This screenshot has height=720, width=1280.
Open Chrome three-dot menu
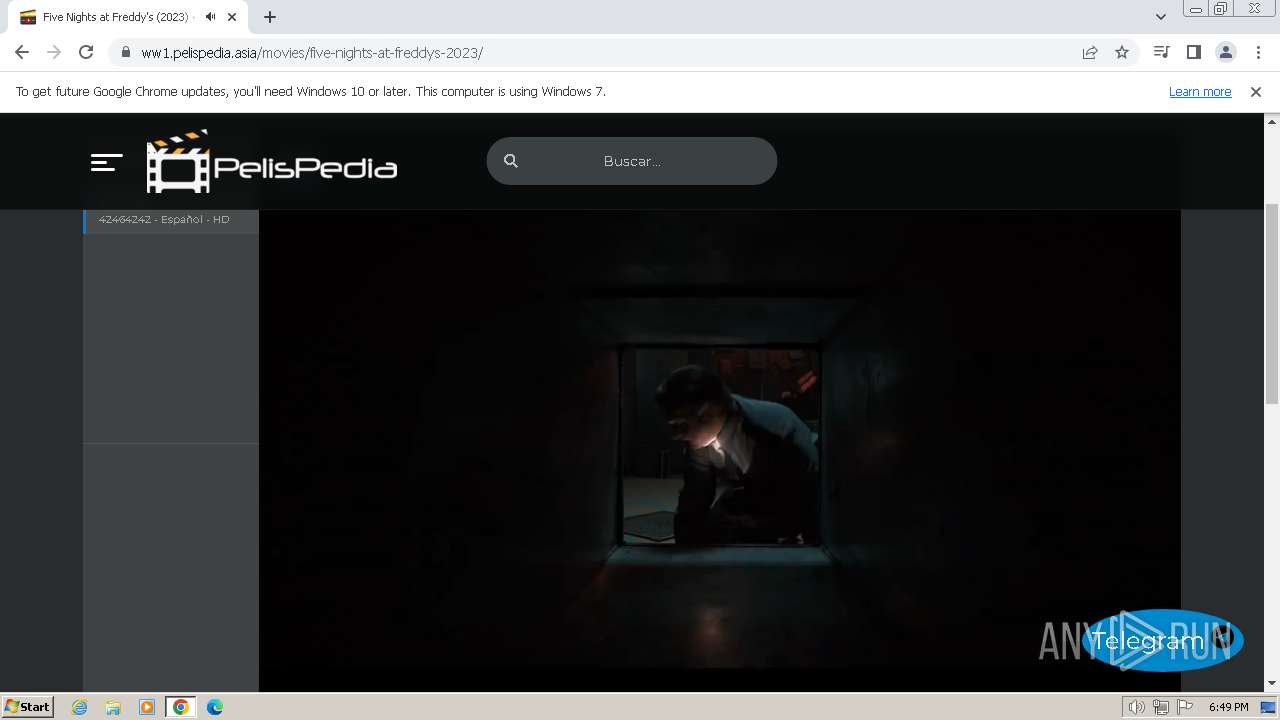(1257, 52)
